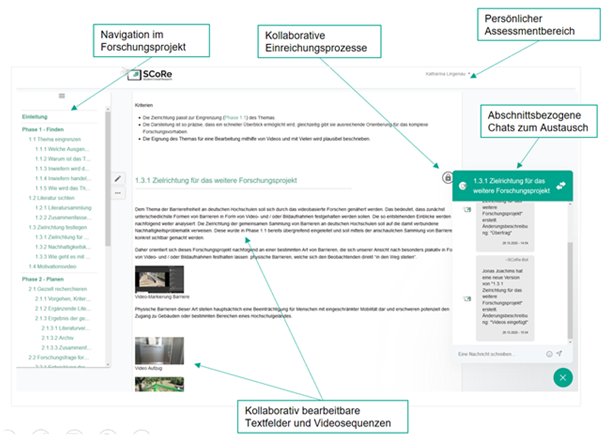Image resolution: width=606 pixels, height=443 pixels.
Task: Click the navigation scrollbar down arrow
Action: click(x=108, y=364)
